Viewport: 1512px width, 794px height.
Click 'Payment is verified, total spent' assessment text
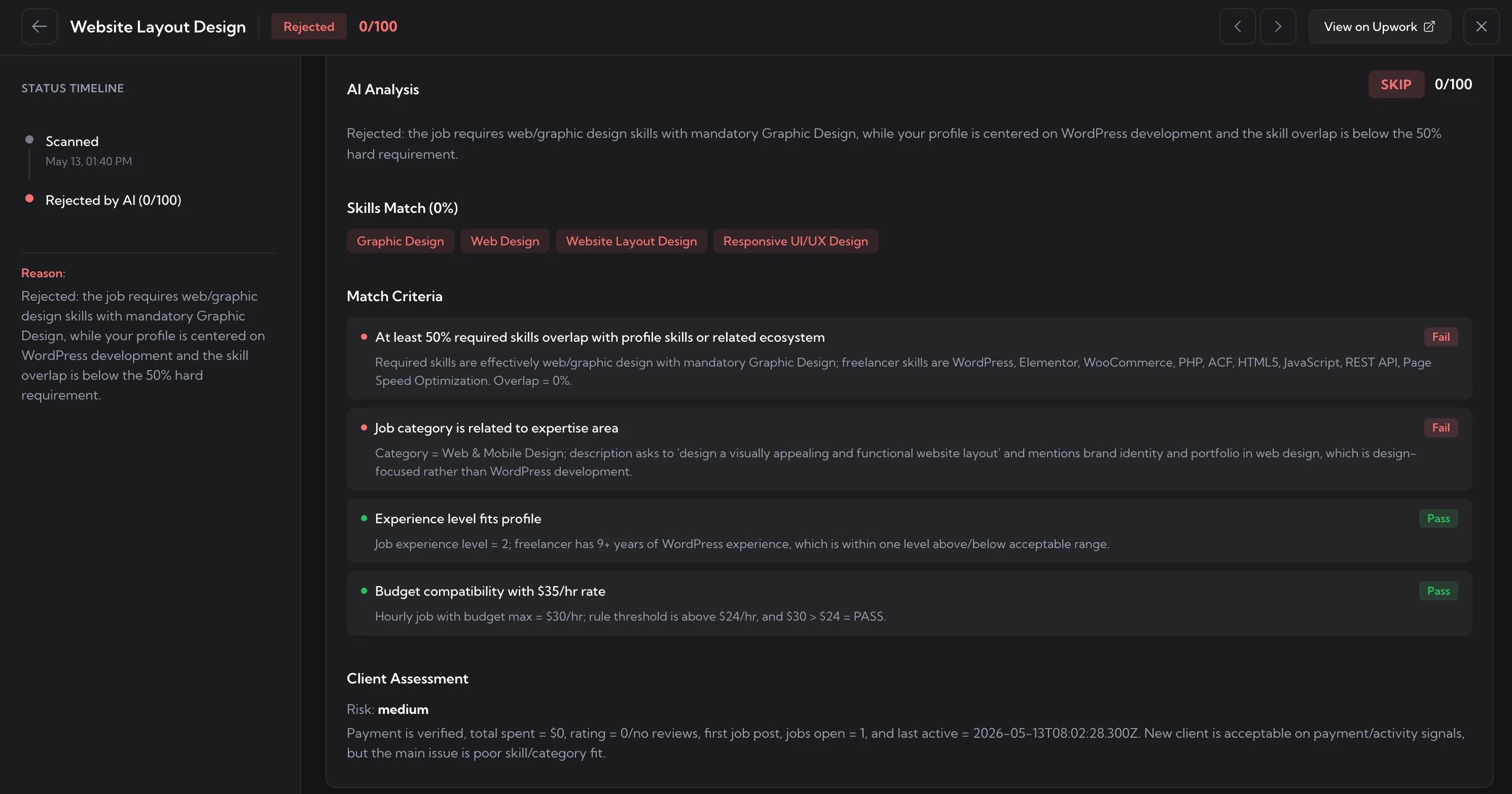pos(905,743)
